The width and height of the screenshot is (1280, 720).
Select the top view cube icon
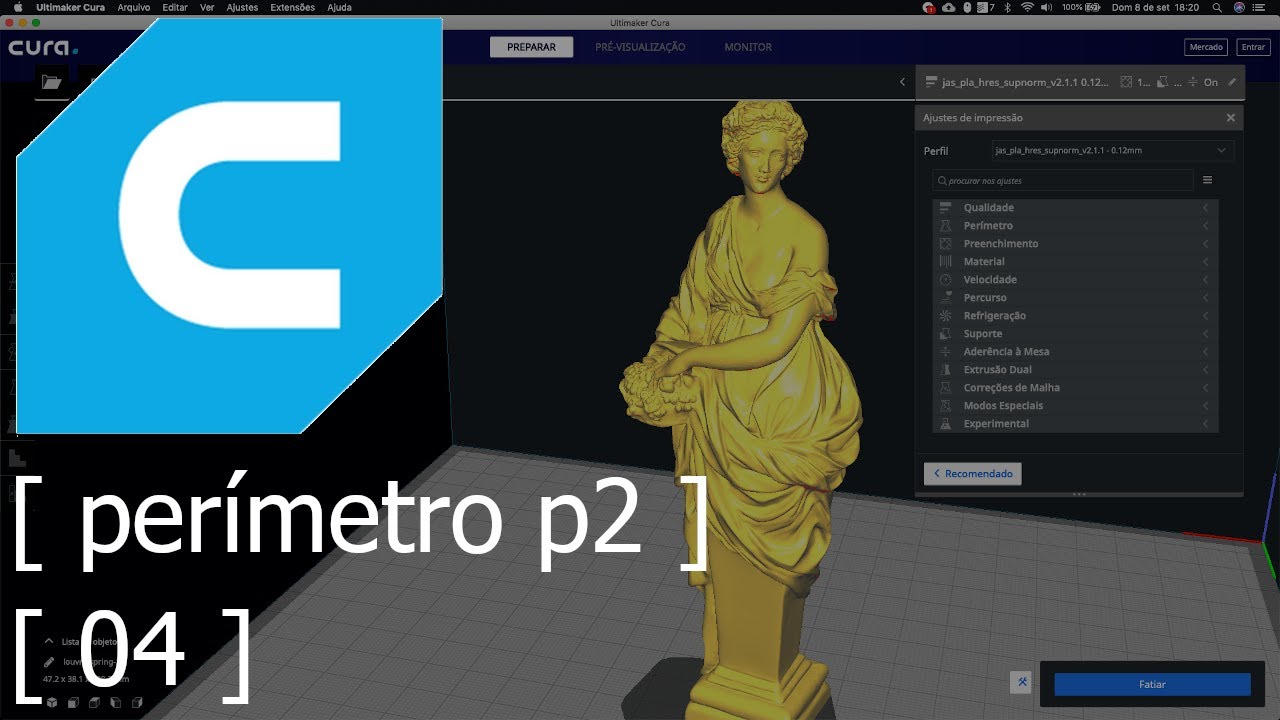(x=95, y=703)
